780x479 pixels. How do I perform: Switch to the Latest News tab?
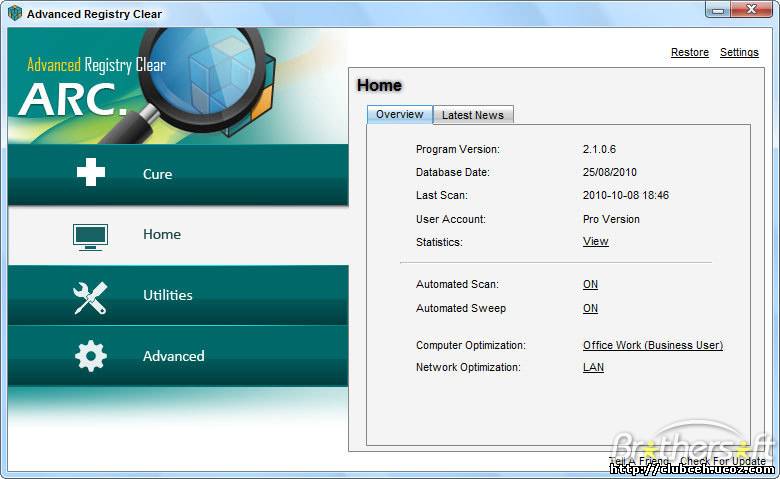click(x=473, y=115)
